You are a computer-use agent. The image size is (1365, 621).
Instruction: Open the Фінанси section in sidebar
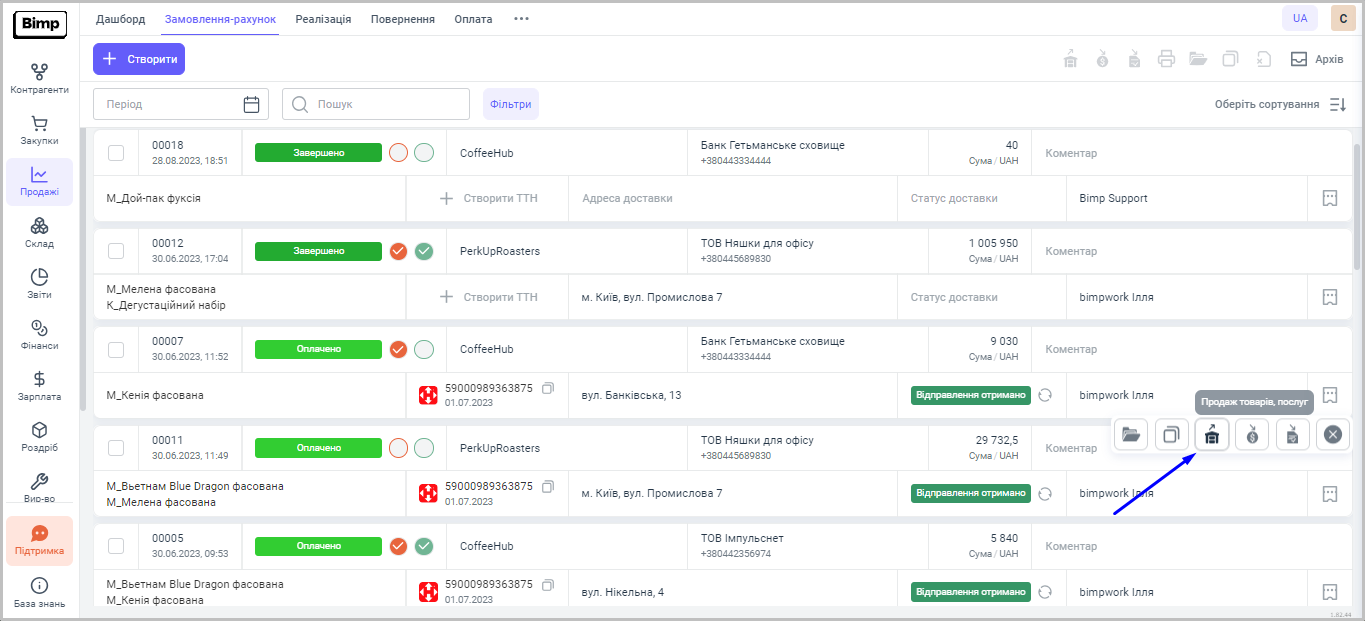pyautogui.click(x=39, y=335)
